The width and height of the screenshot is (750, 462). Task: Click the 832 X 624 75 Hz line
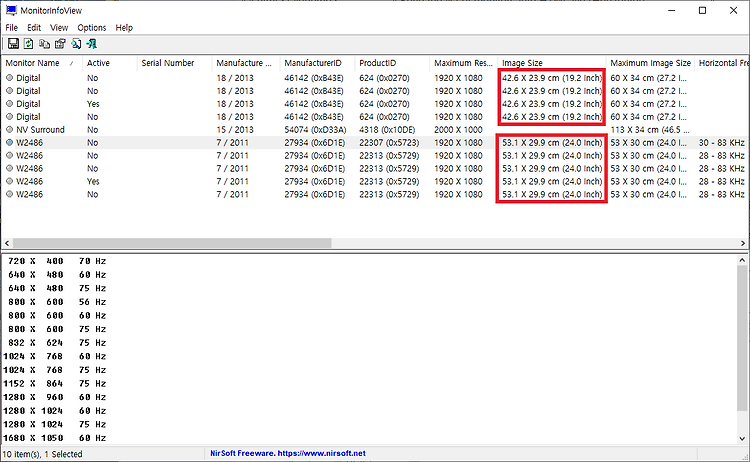[x=56, y=342]
